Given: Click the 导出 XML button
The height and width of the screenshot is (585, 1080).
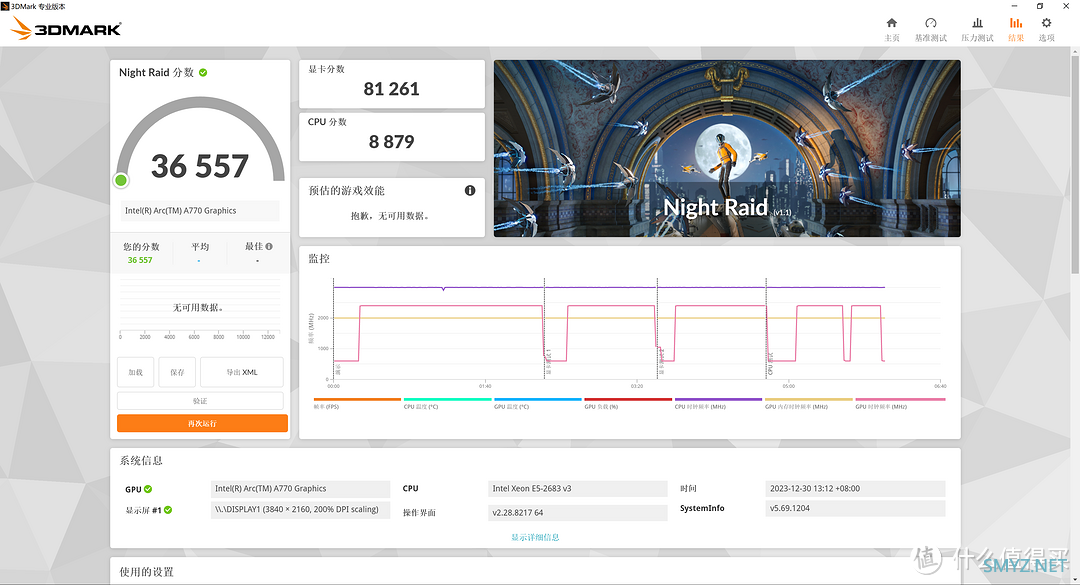Looking at the screenshot, I should (x=242, y=372).
